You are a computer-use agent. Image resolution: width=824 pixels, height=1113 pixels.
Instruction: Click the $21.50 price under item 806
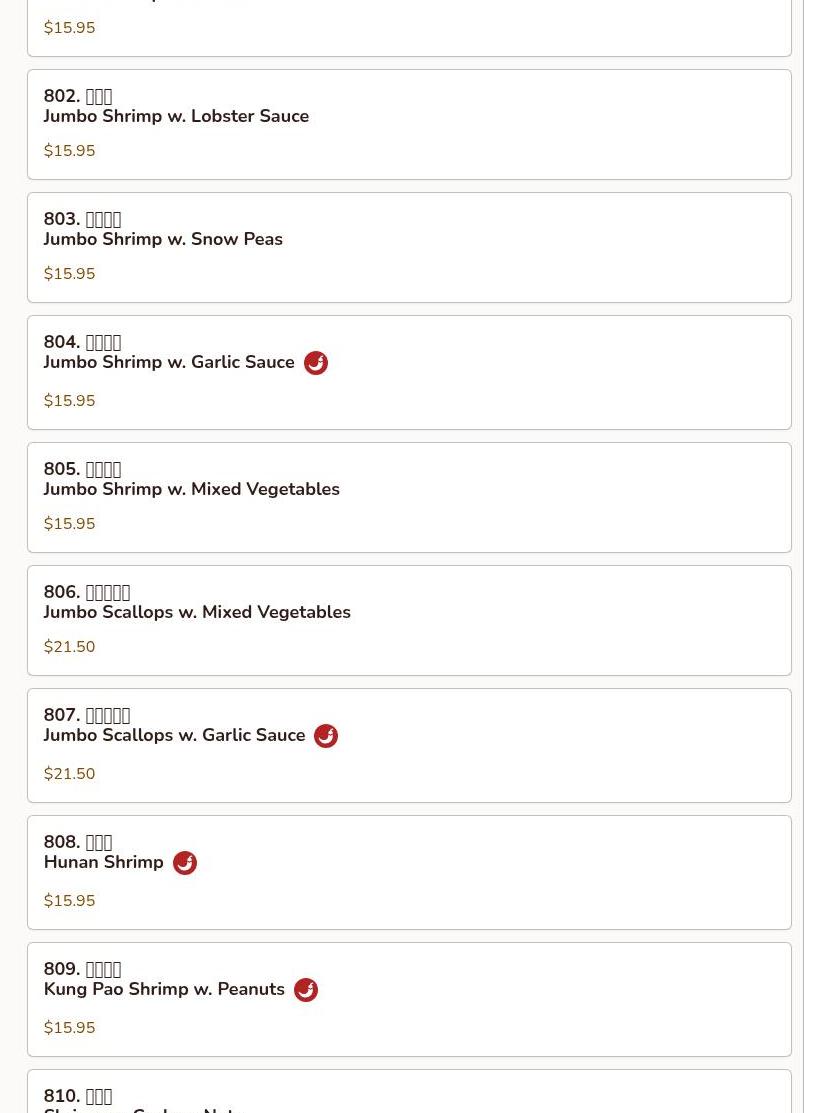70,647
